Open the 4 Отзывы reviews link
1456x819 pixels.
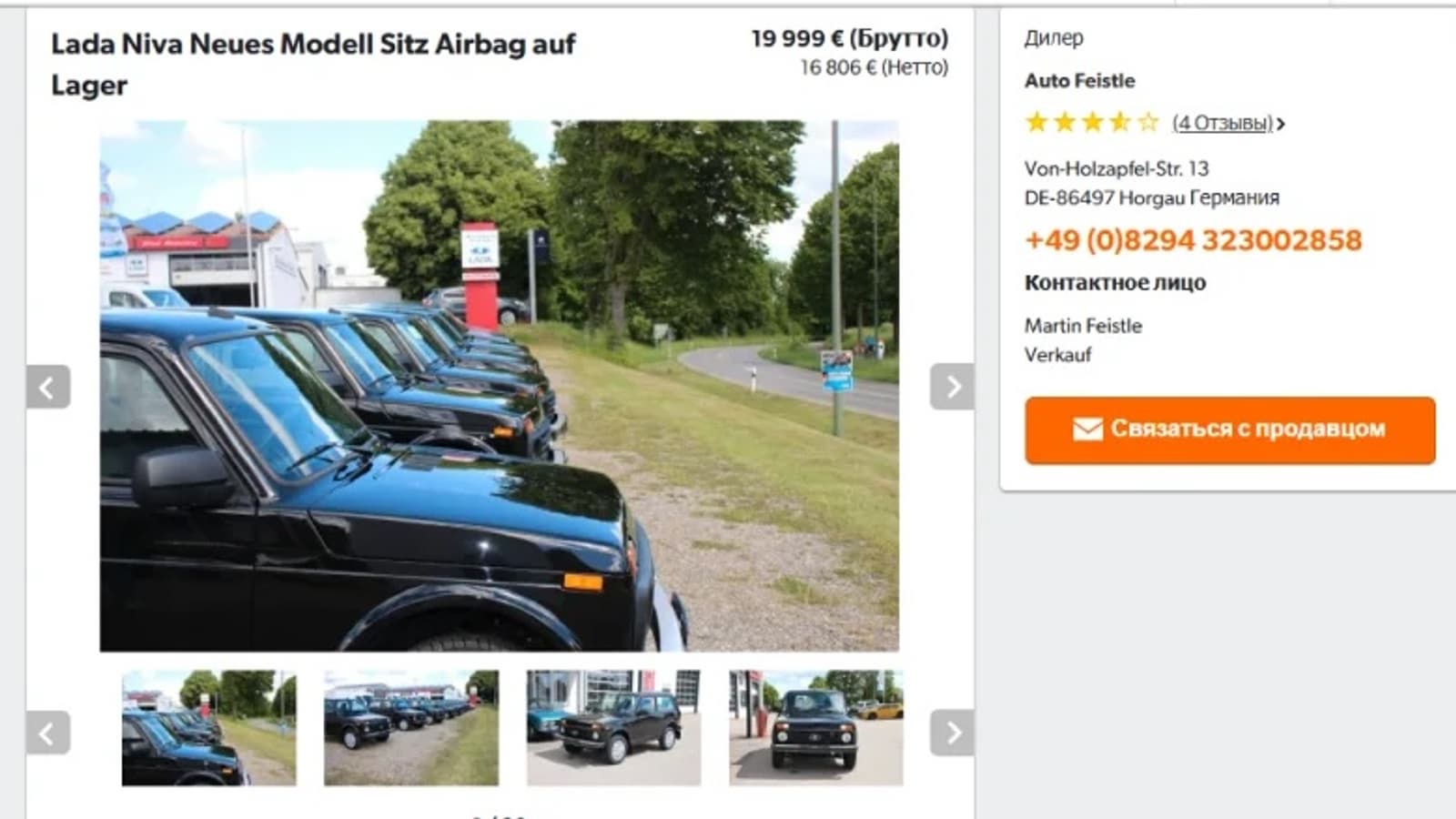[x=1222, y=123]
